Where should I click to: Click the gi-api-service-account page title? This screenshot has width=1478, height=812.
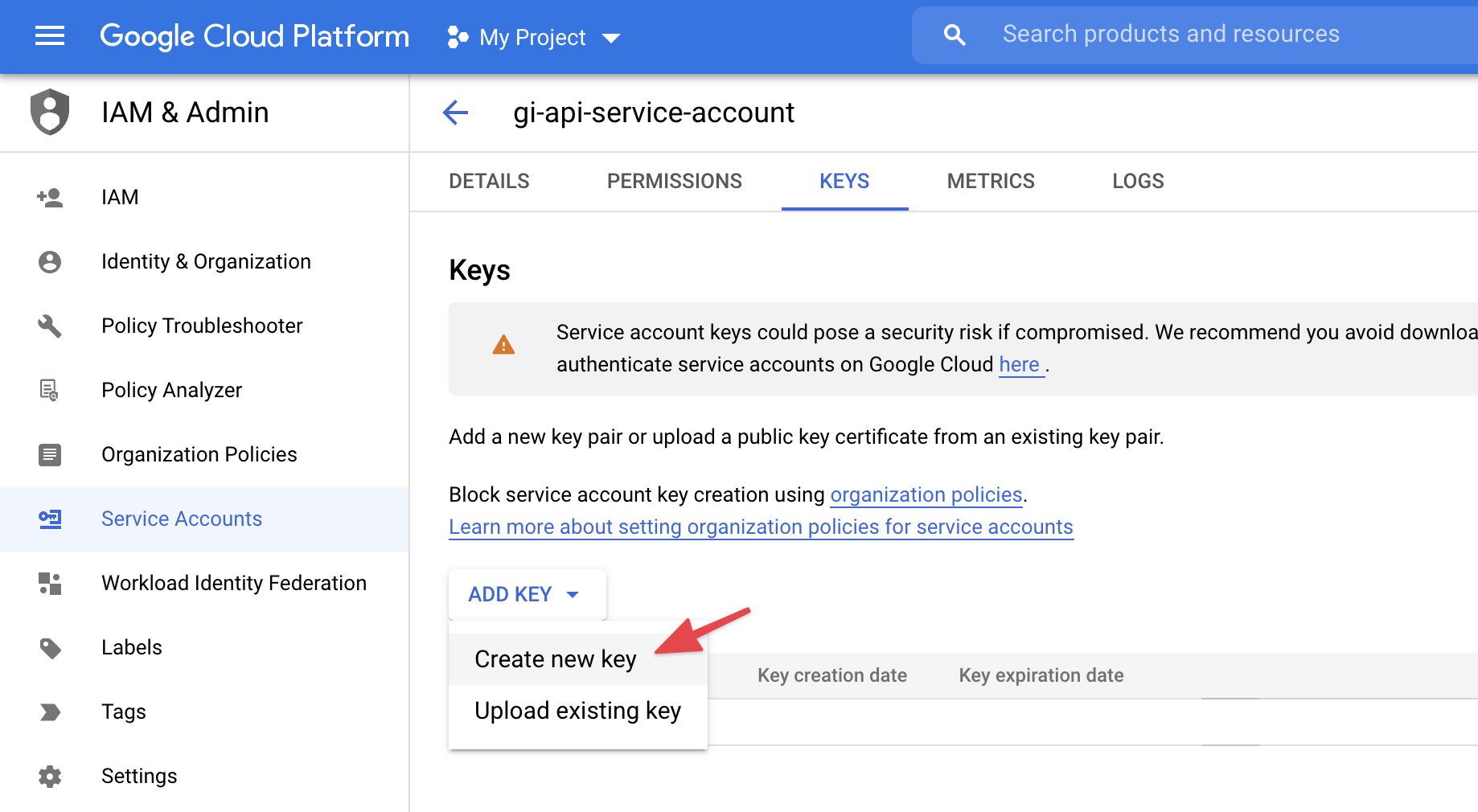coord(654,113)
